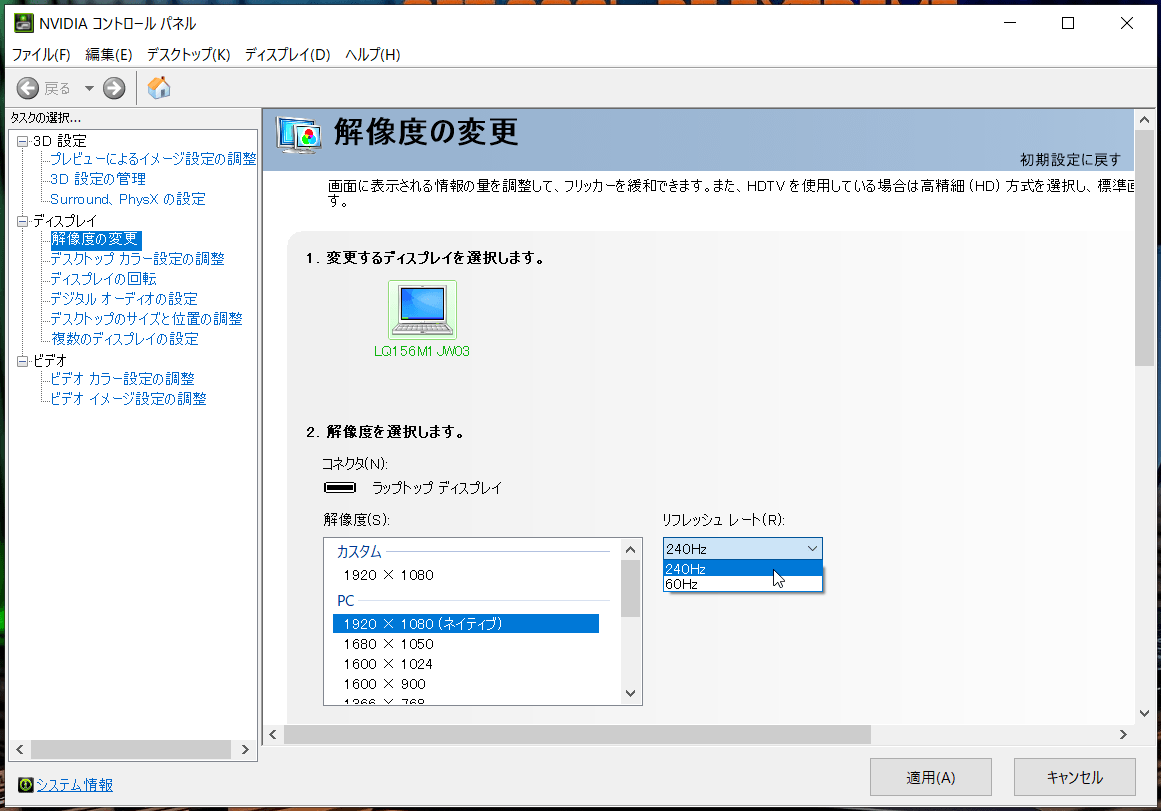Viewport: 1161px width, 811px height.
Task: Open the ヘルプ(H) menu
Action: point(372,55)
